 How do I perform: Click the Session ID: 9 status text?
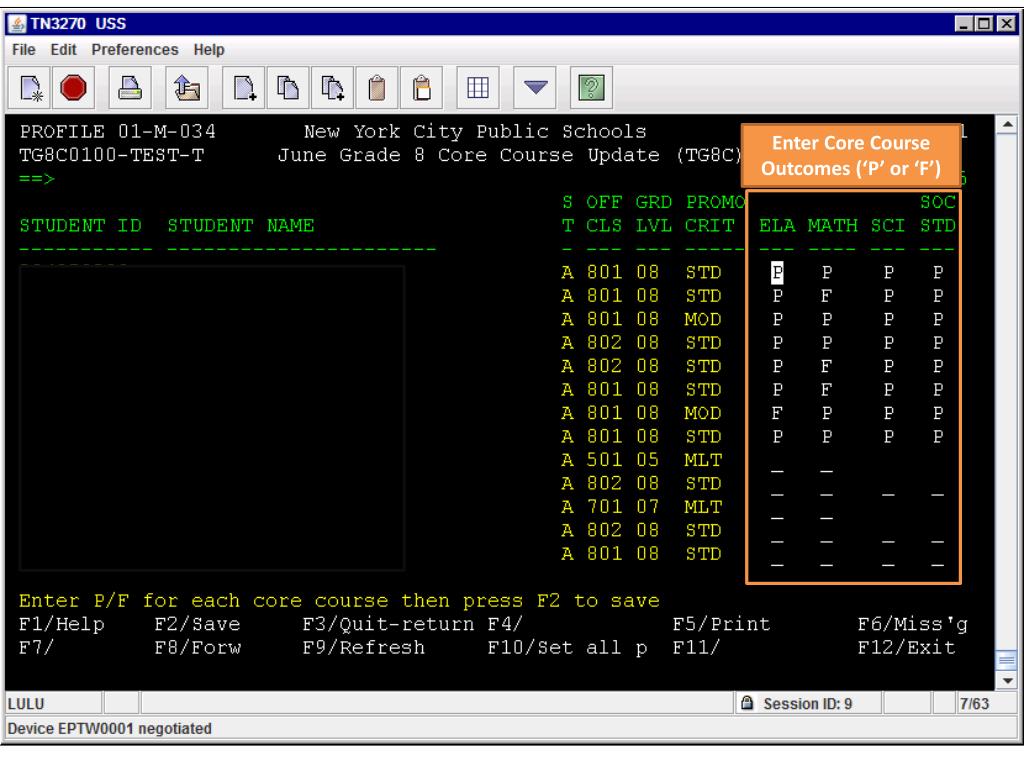(808, 704)
